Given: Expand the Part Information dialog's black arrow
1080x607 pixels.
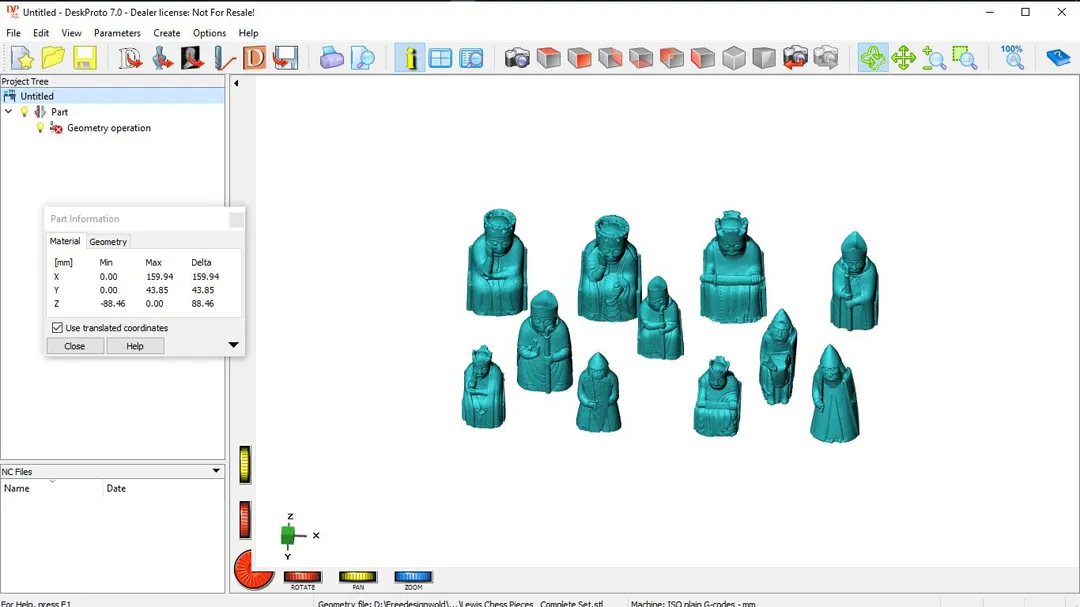Looking at the screenshot, I should (233, 345).
